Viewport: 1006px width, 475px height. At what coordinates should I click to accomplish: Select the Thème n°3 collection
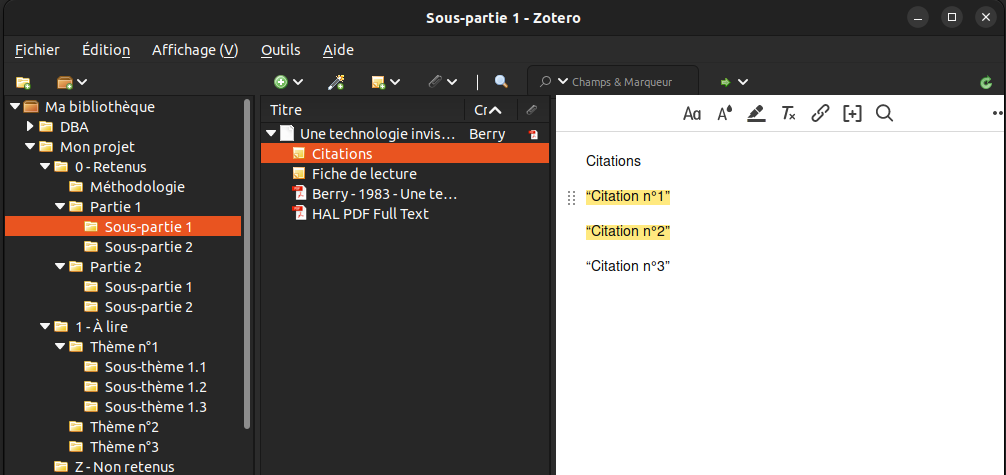point(124,447)
